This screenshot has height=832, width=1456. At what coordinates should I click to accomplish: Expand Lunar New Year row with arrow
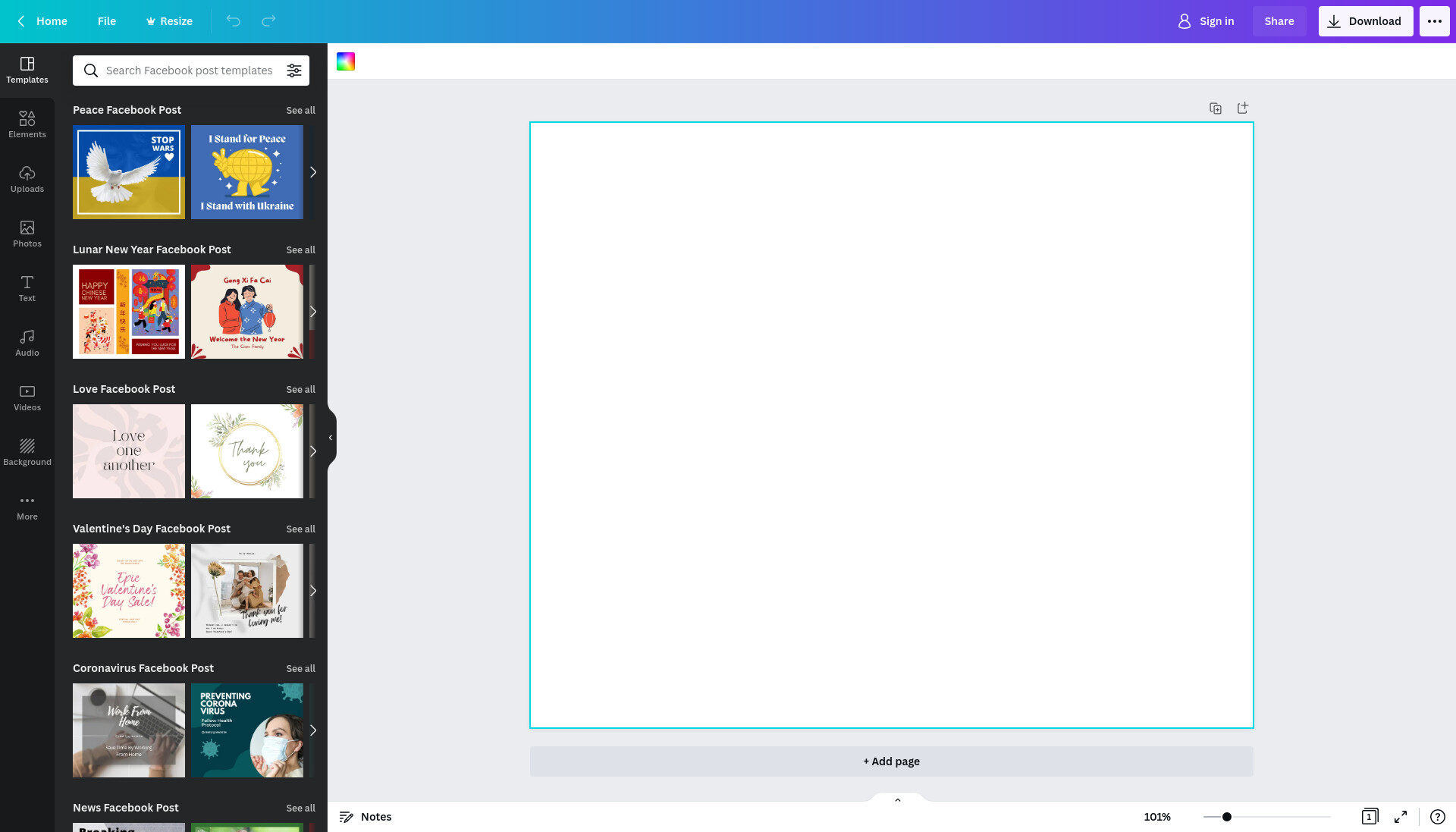pos(312,312)
